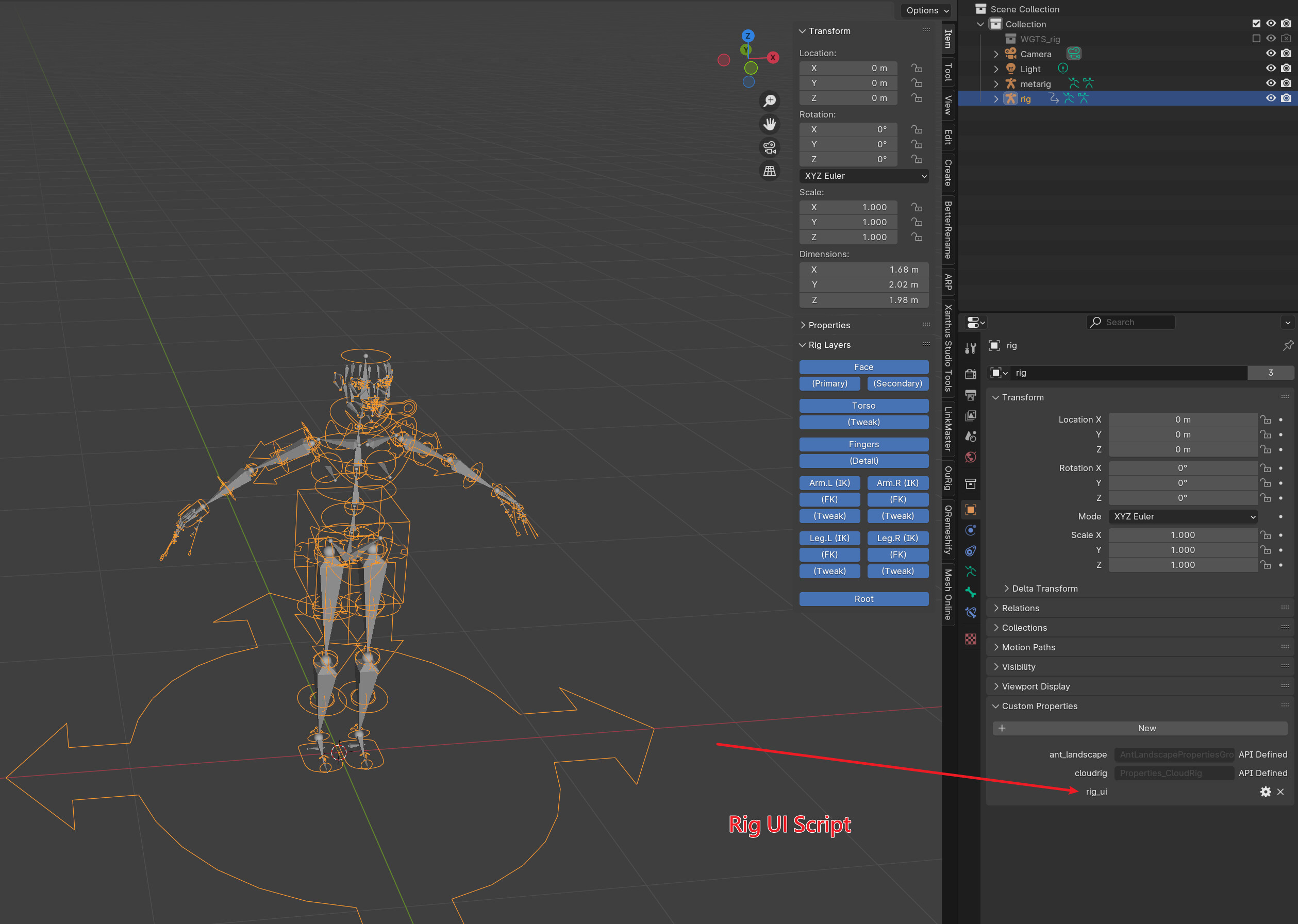This screenshot has height=924, width=1298.
Task: Toggle the camera view icon
Action: click(769, 147)
